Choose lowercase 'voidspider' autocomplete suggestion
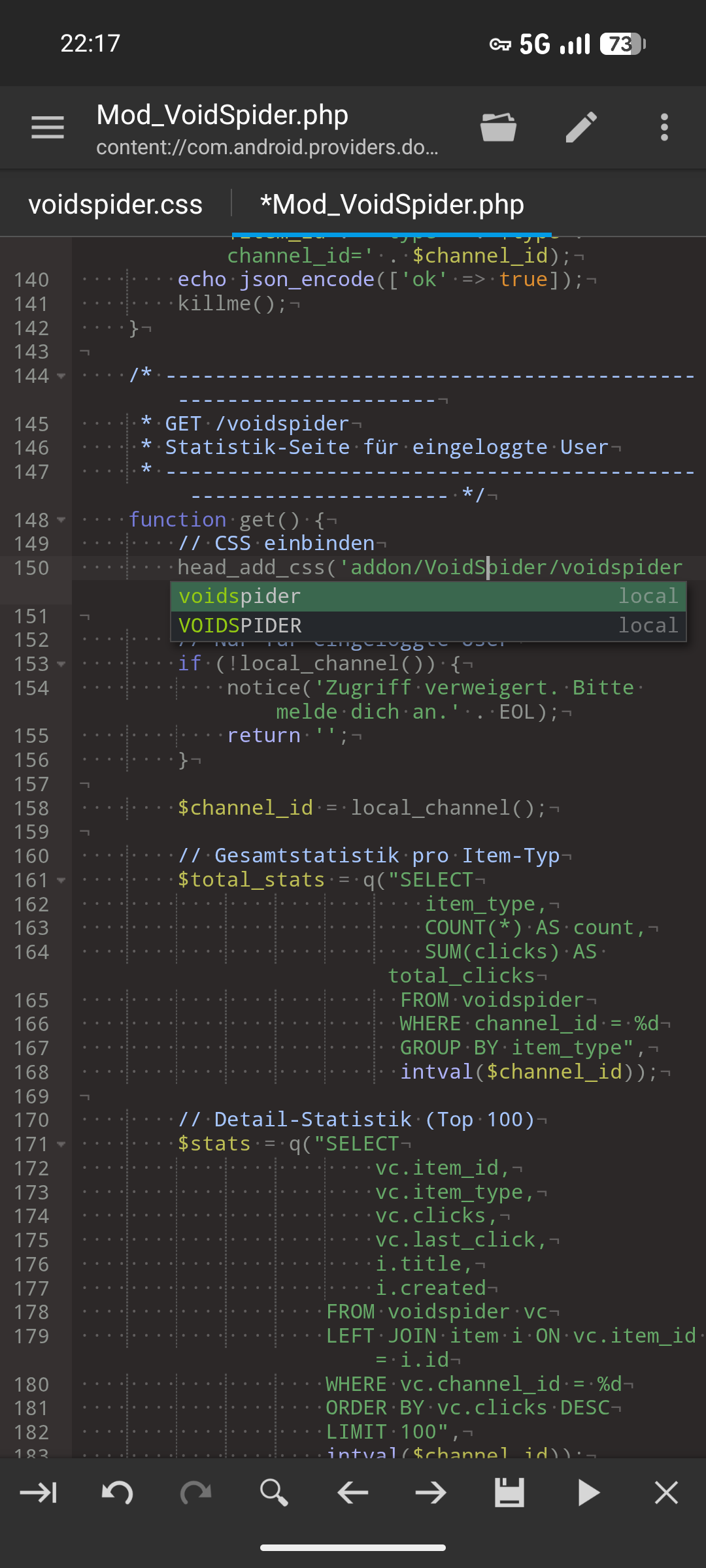 (x=428, y=596)
